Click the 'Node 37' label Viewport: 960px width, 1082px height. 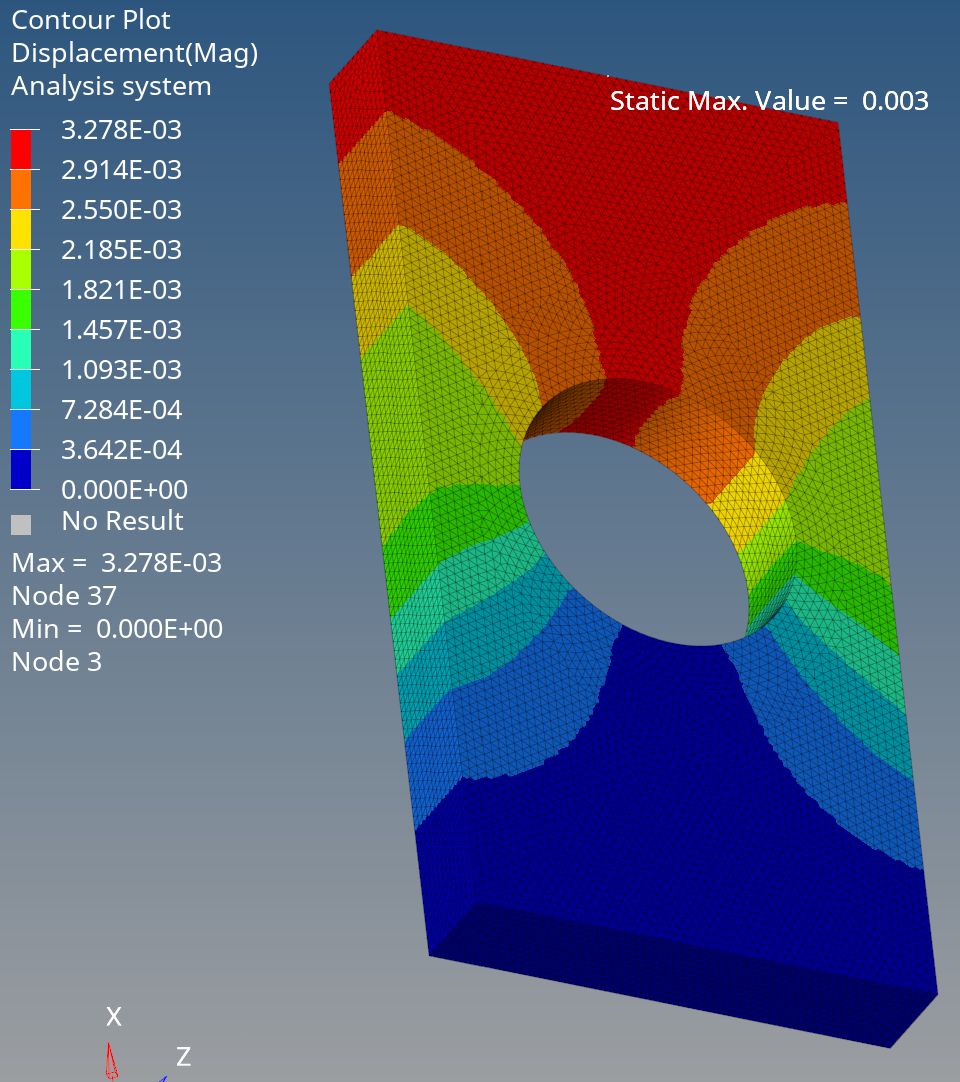point(64,596)
